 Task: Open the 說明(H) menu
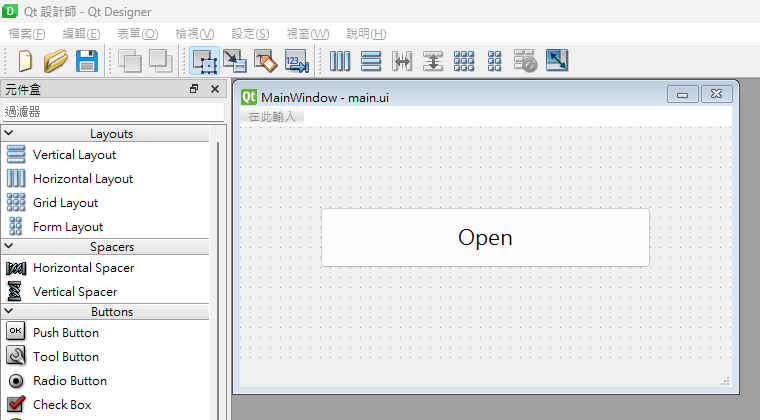tap(366, 34)
